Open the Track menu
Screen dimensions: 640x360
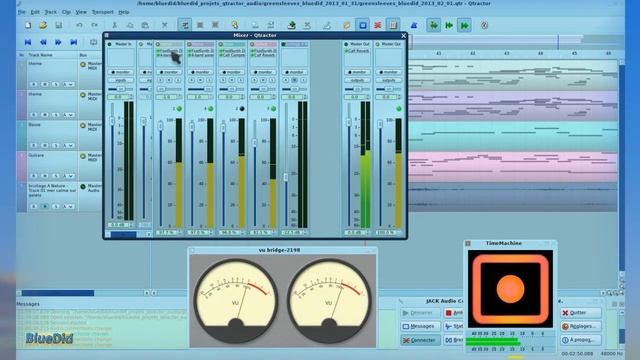coord(51,12)
